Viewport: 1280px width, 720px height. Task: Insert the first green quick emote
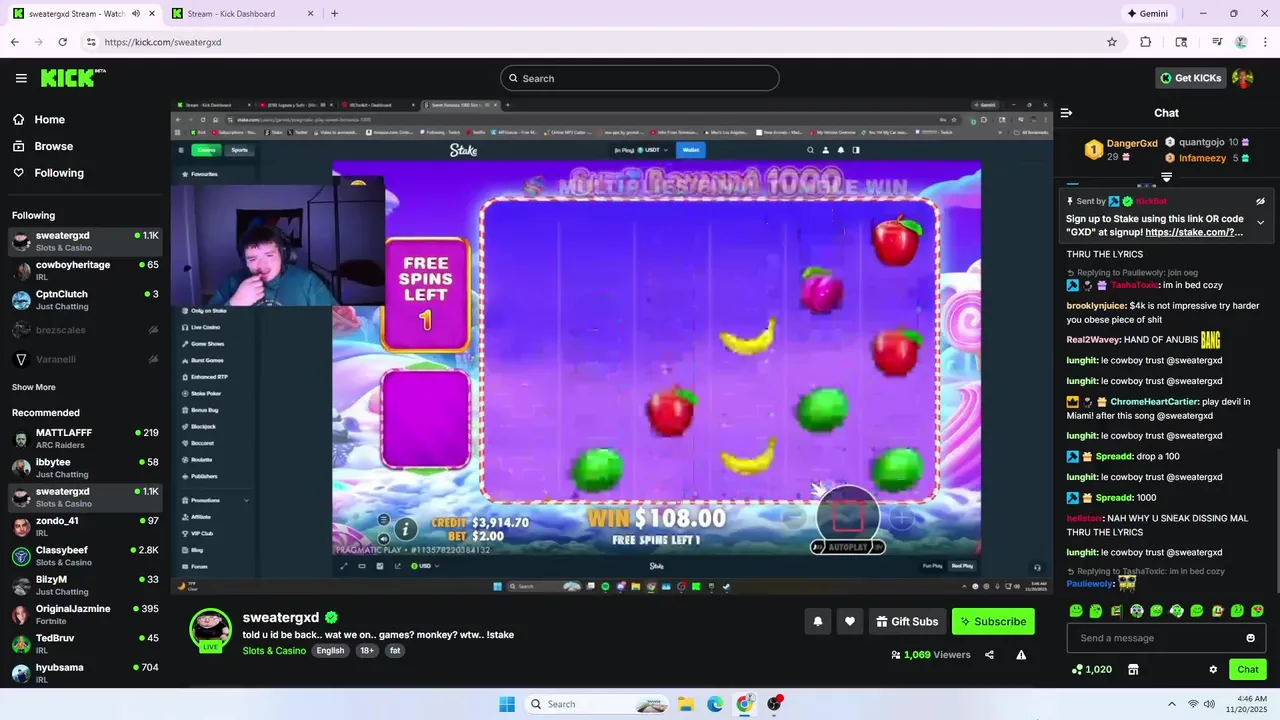(x=1076, y=610)
